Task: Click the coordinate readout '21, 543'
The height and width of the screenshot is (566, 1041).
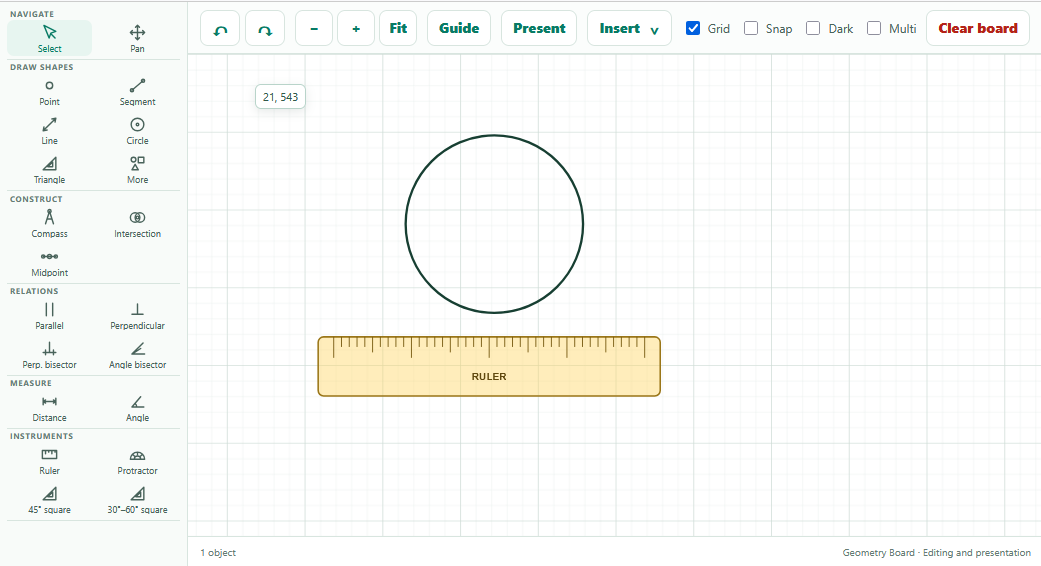Action: (x=280, y=97)
